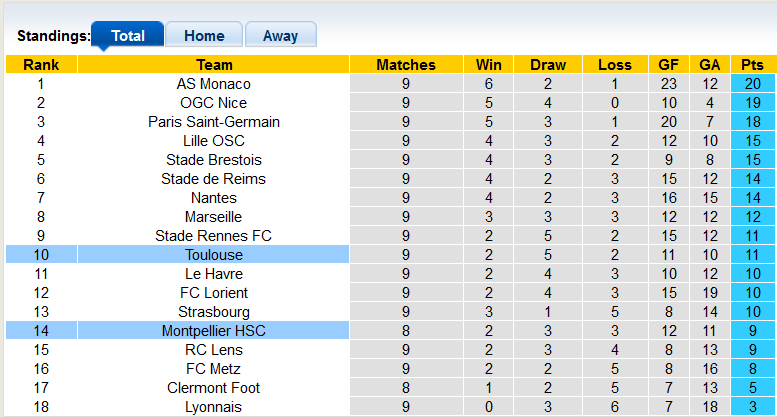This screenshot has width=777, height=417.
Task: Open the OGC Nice team page
Action: [213, 103]
